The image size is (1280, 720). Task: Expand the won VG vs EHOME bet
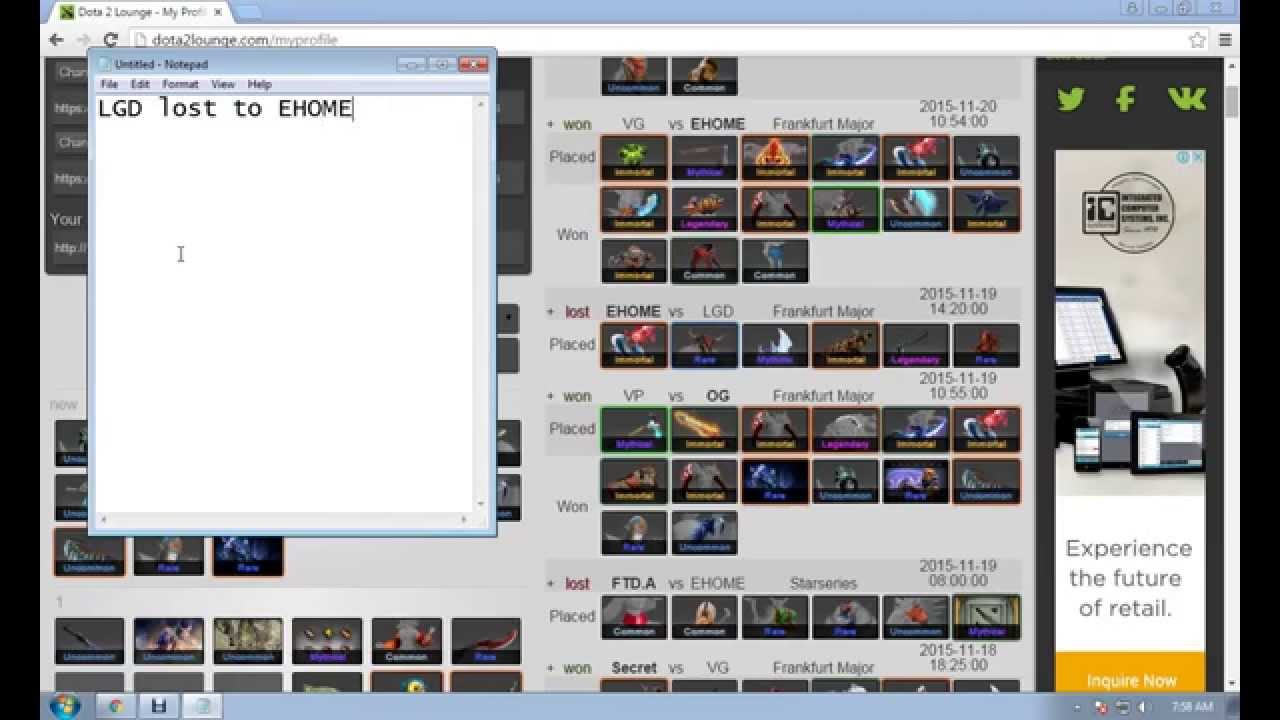click(550, 125)
